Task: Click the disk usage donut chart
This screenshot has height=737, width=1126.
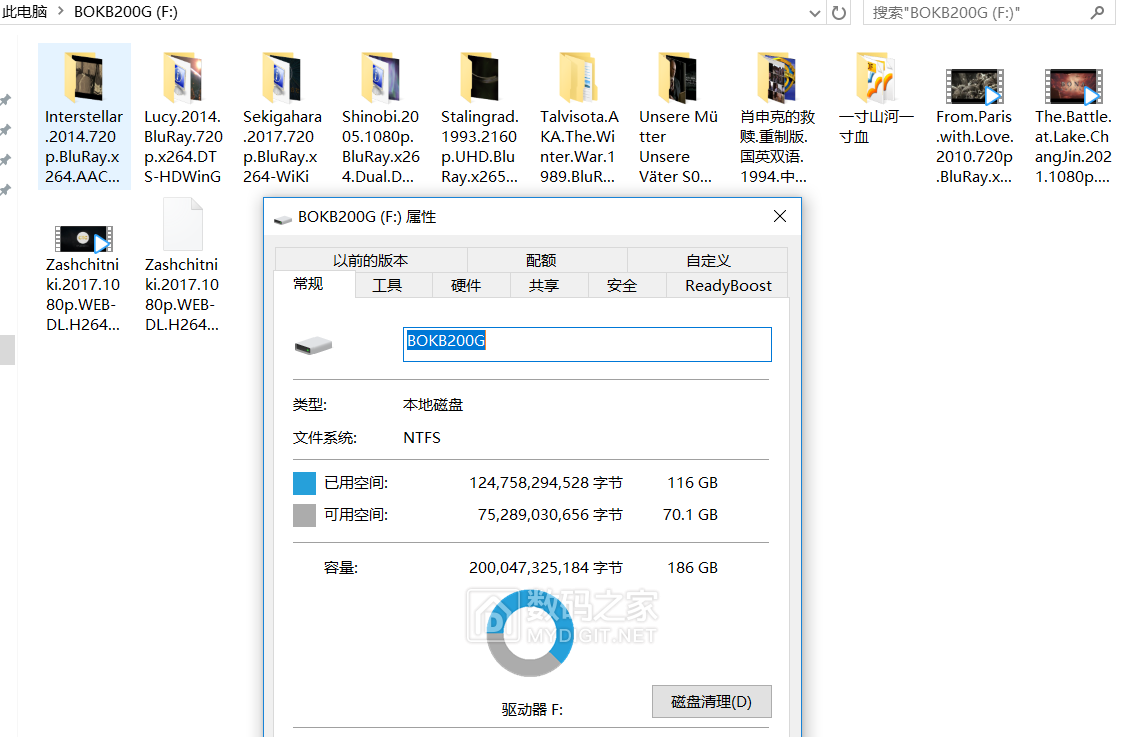Action: tap(530, 633)
